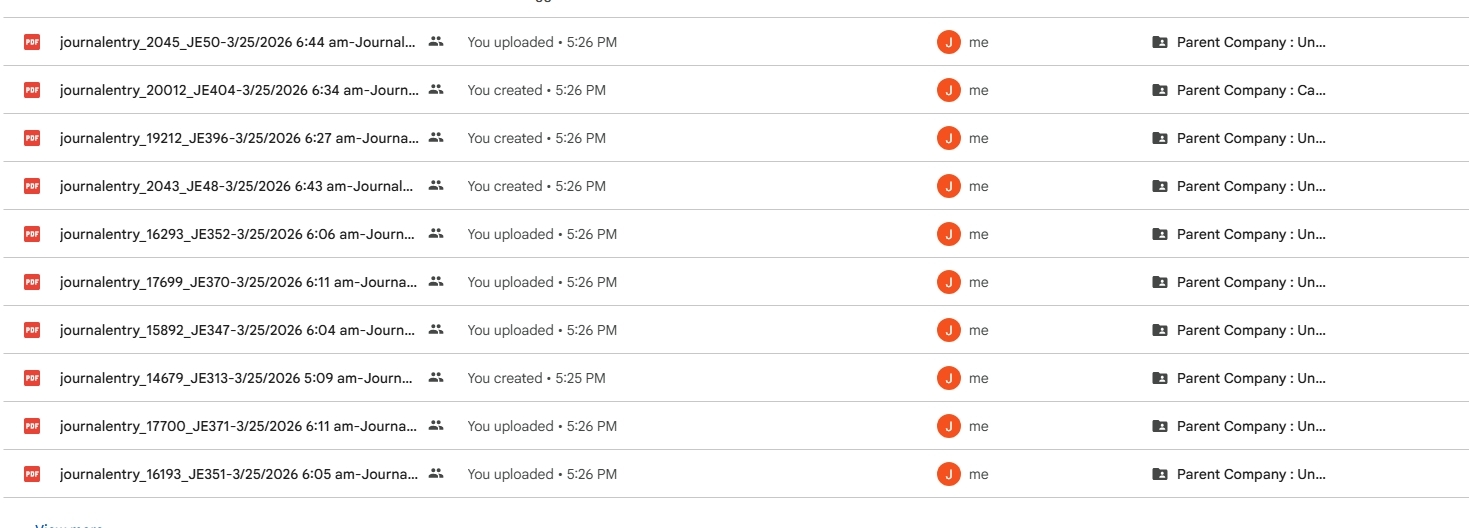
Task: Click the PDF icon for journalentry_16193_JE351
Action: click(32, 474)
